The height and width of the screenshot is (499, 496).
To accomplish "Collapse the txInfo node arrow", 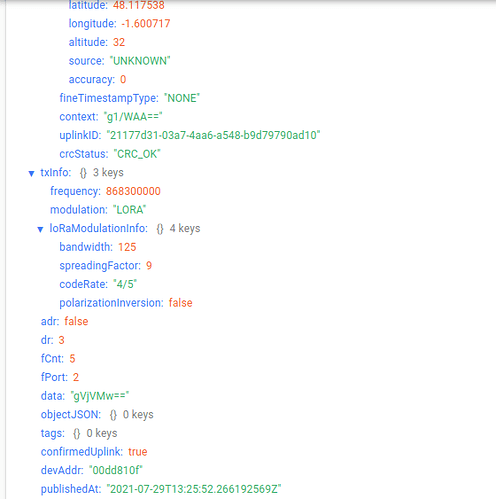I will [31, 173].
